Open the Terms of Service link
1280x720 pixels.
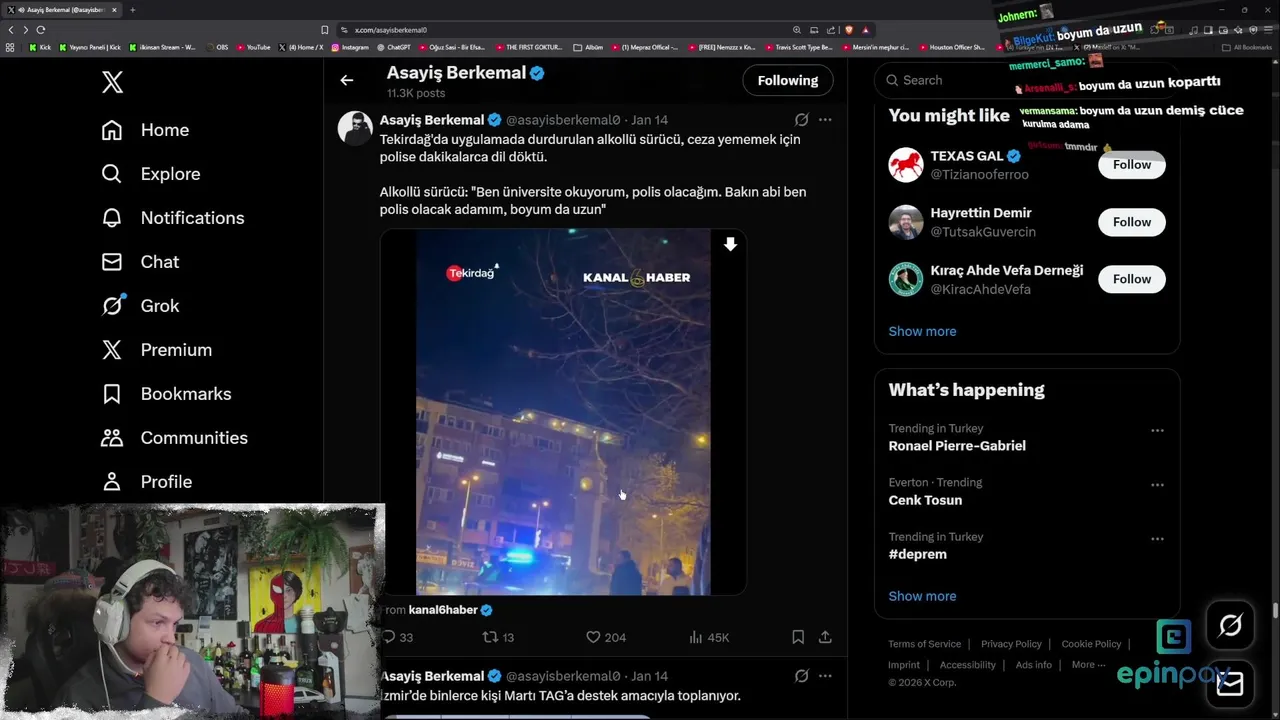tap(924, 644)
